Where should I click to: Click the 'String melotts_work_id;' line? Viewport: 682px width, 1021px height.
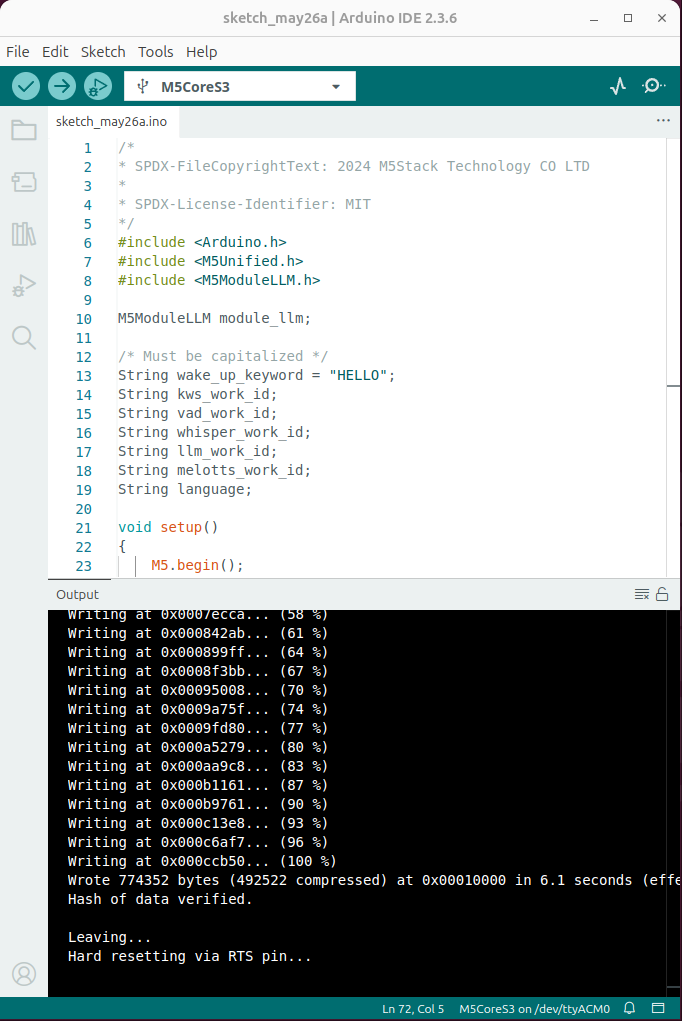[214, 470]
